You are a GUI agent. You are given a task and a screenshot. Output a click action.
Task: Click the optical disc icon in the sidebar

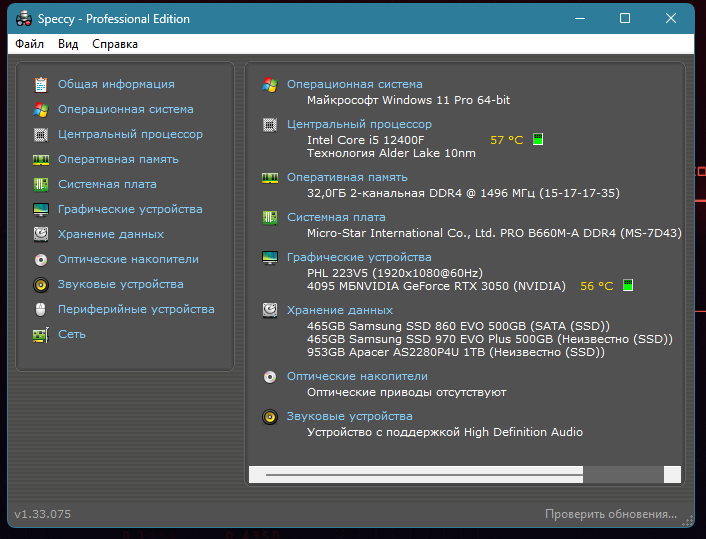[x=41, y=260]
